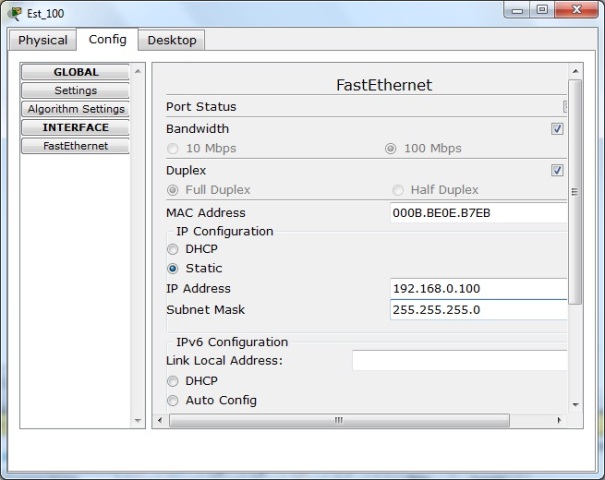Image resolution: width=605 pixels, height=480 pixels.
Task: Toggle the Bandwidth auto checkbox
Action: click(x=557, y=129)
